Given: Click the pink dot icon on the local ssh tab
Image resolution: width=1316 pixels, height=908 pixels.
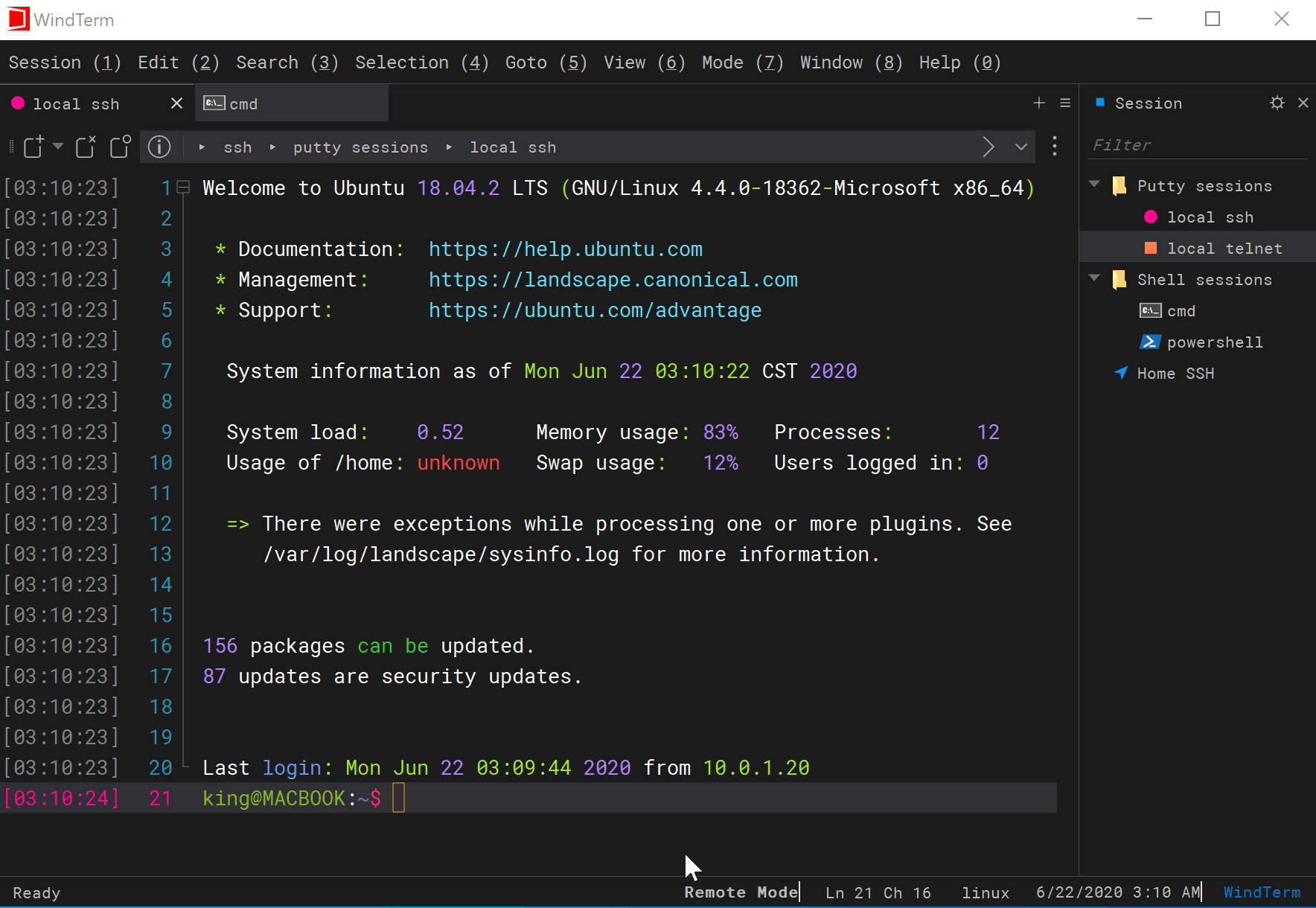Looking at the screenshot, I should pos(18,103).
